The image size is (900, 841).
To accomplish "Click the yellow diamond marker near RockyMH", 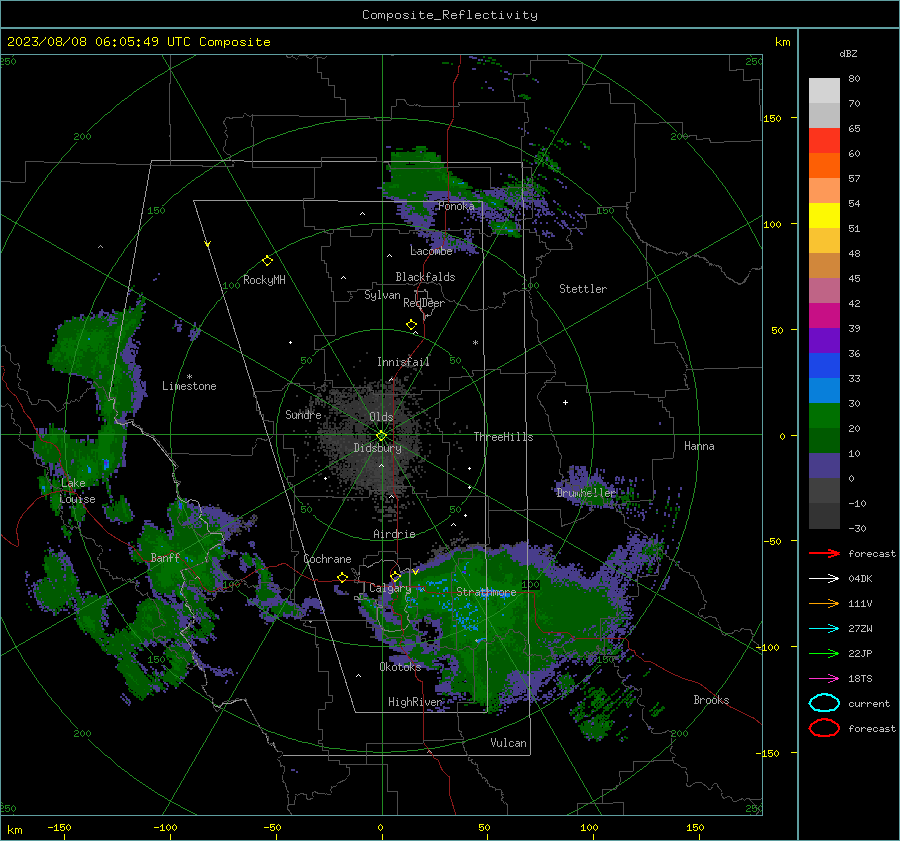I will pos(267,261).
